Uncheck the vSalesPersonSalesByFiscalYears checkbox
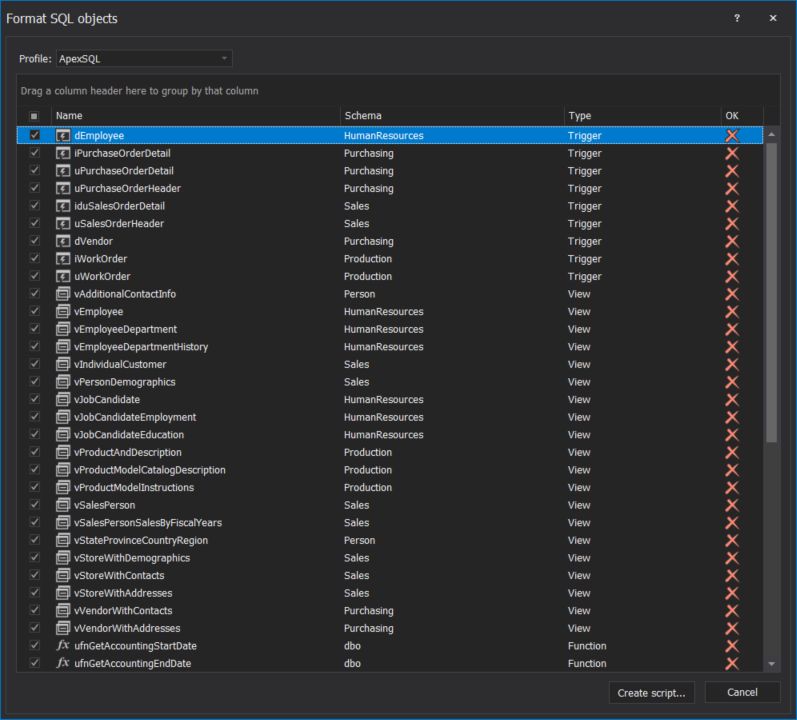 click(35, 522)
